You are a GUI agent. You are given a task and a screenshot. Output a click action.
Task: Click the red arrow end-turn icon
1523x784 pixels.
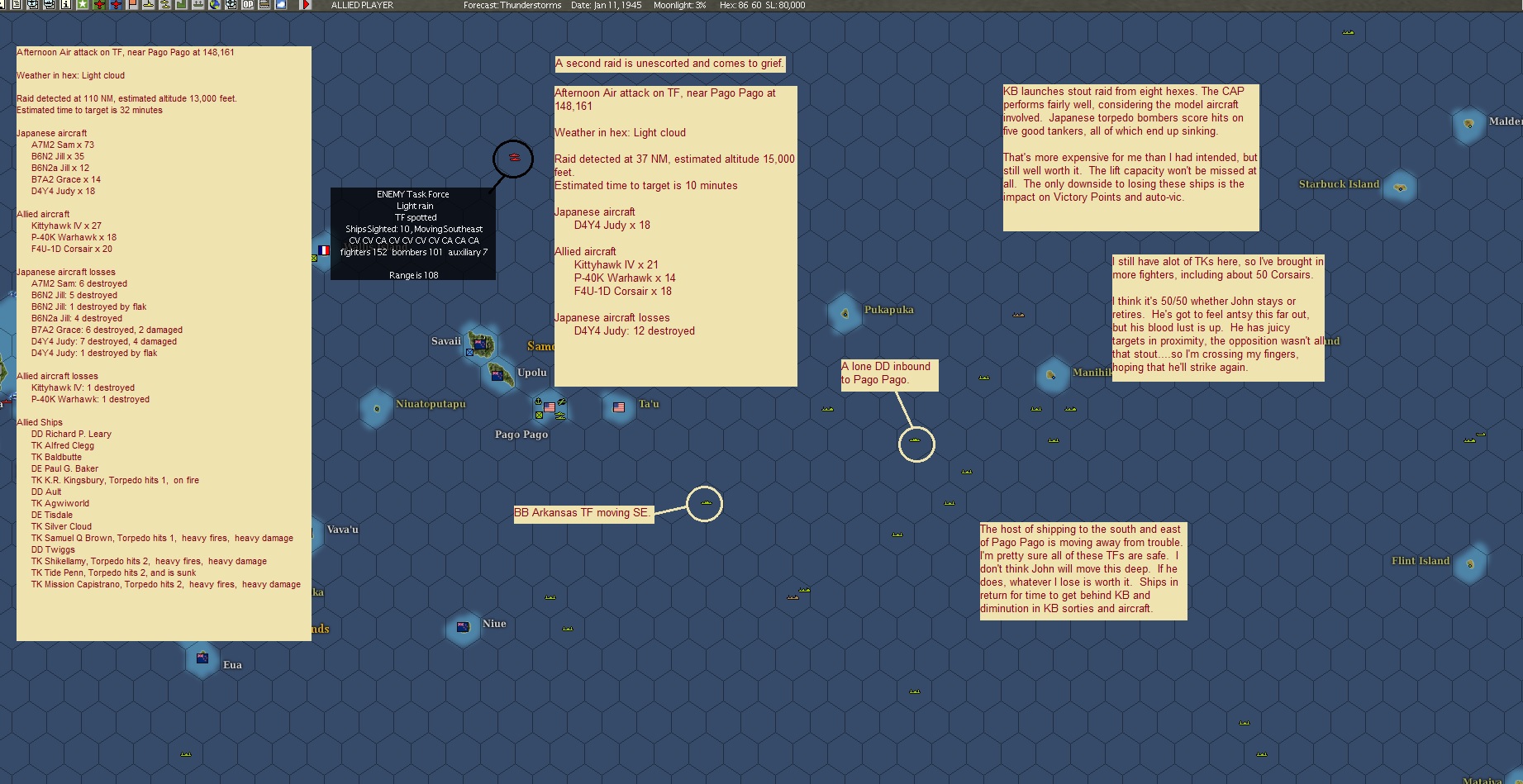305,5
